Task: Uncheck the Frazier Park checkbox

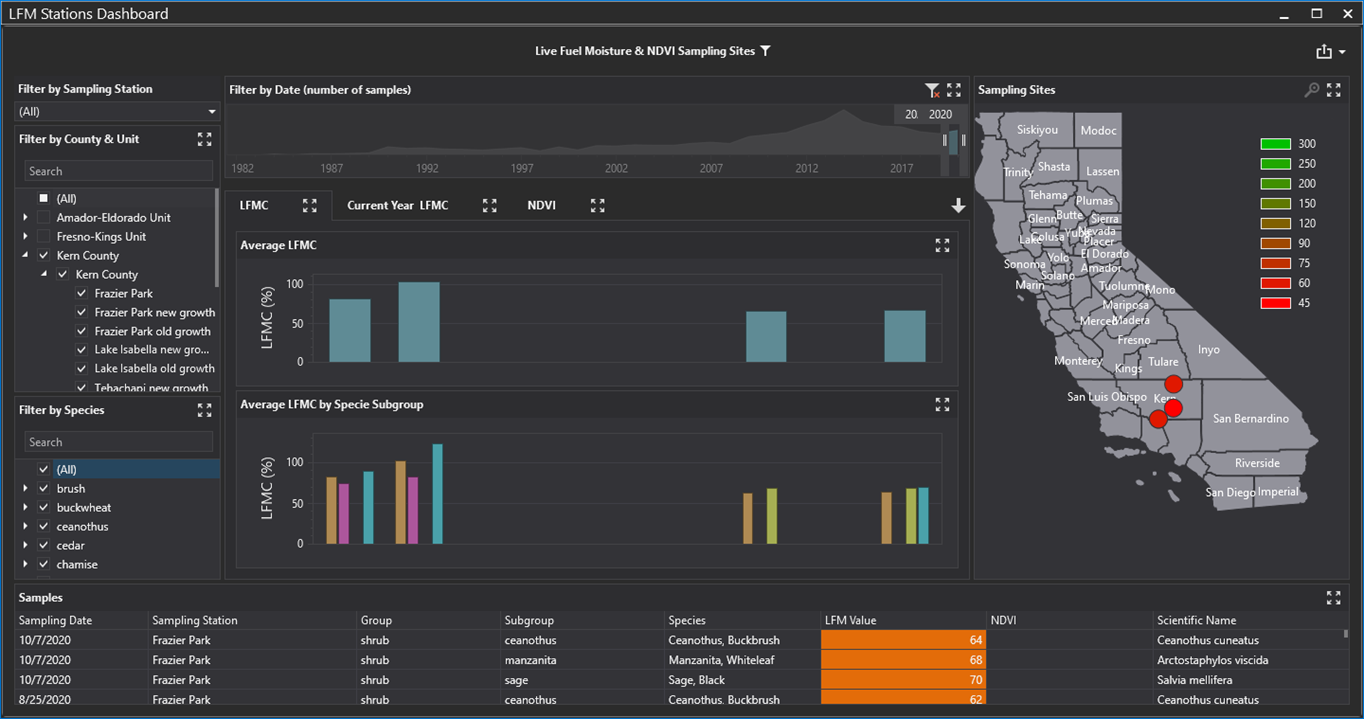Action: tap(82, 294)
